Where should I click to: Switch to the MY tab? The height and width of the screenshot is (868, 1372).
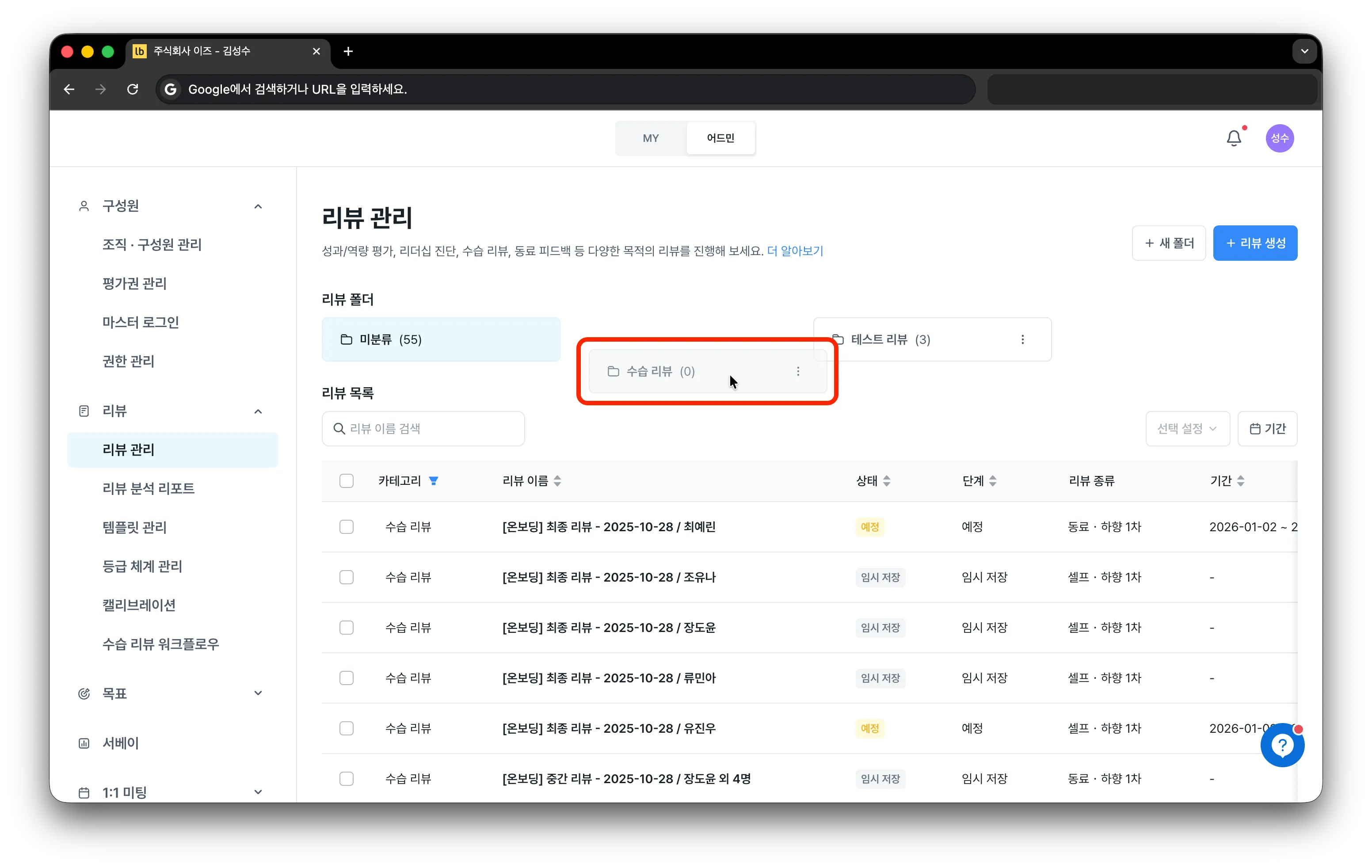click(650, 138)
